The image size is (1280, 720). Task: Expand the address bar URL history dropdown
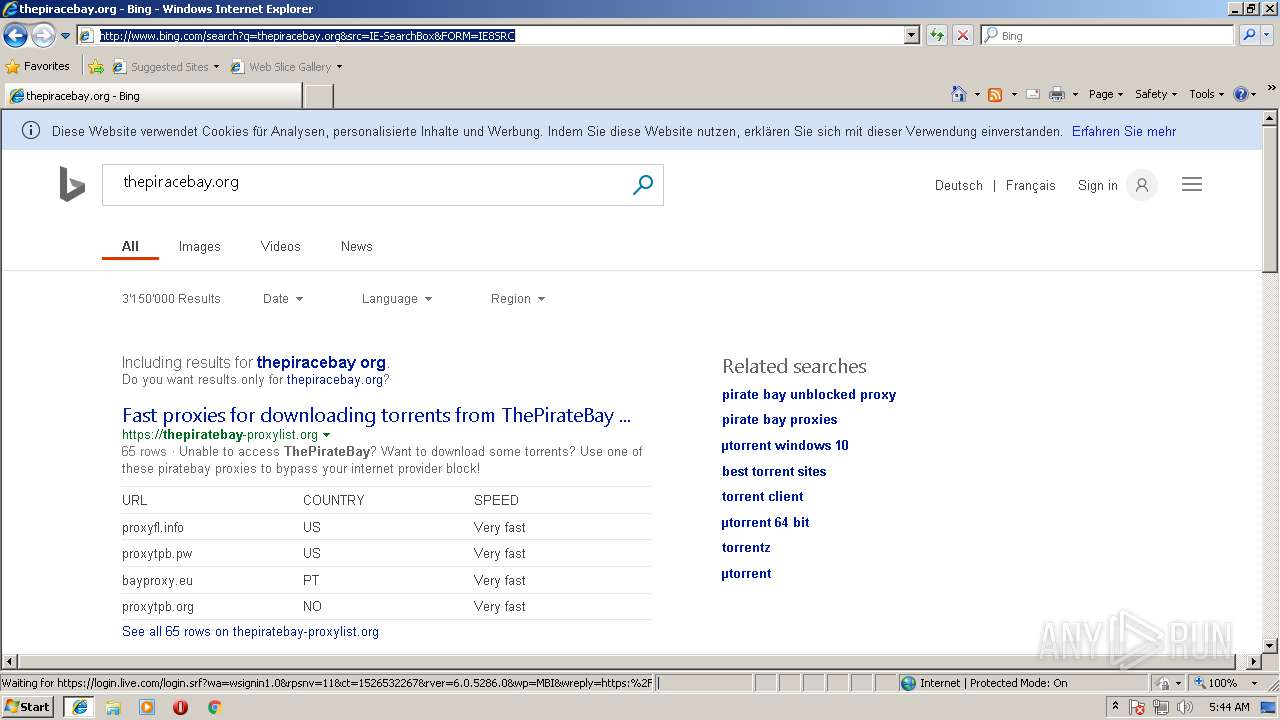[x=912, y=36]
